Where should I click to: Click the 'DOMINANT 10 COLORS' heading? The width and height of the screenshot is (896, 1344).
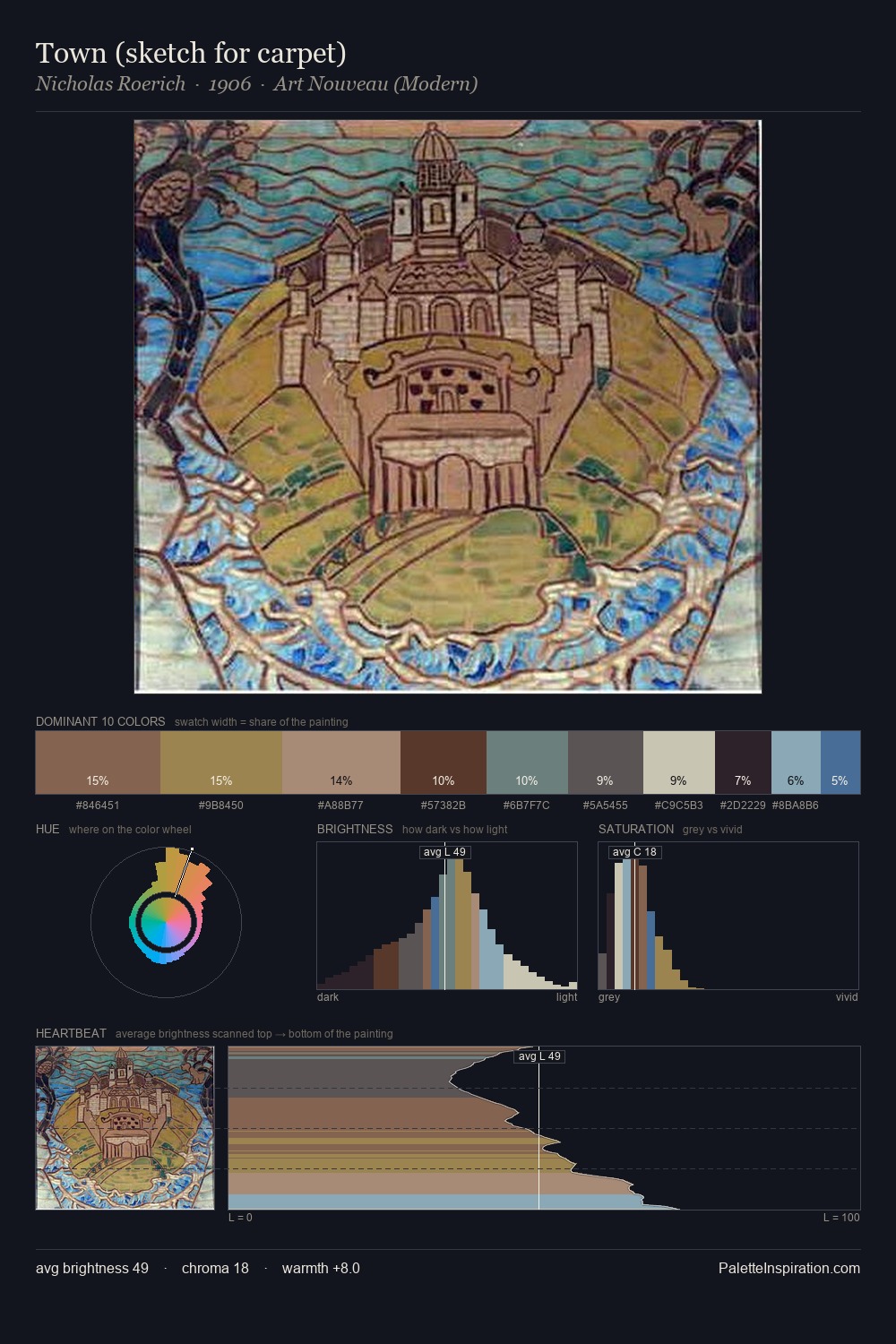click(x=100, y=721)
